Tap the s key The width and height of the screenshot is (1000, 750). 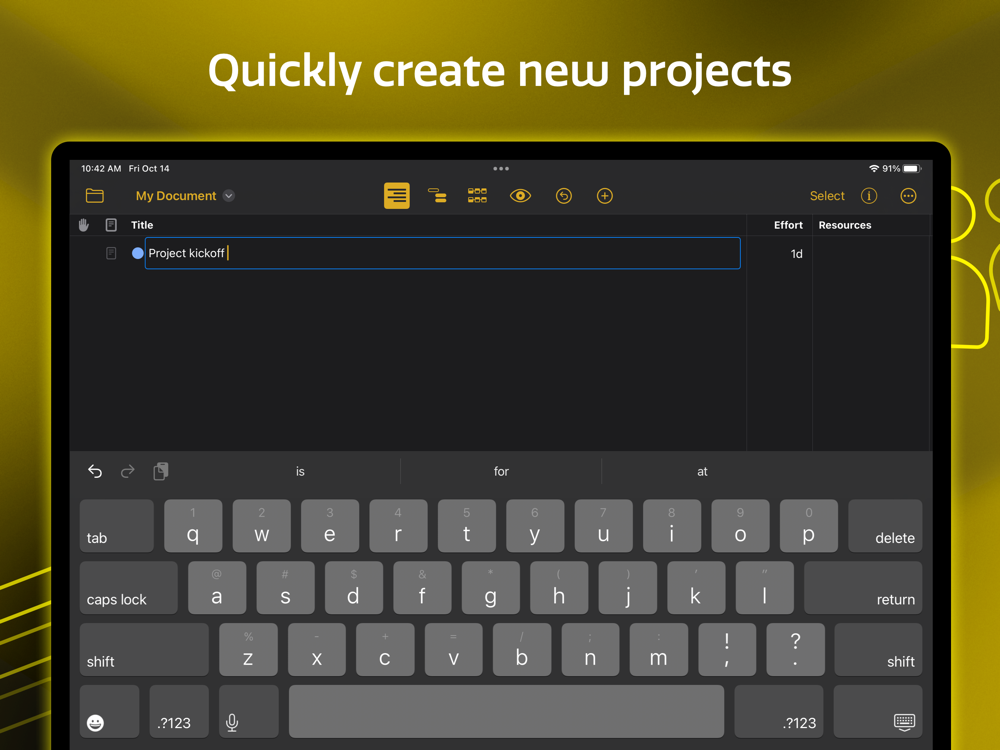click(x=285, y=587)
